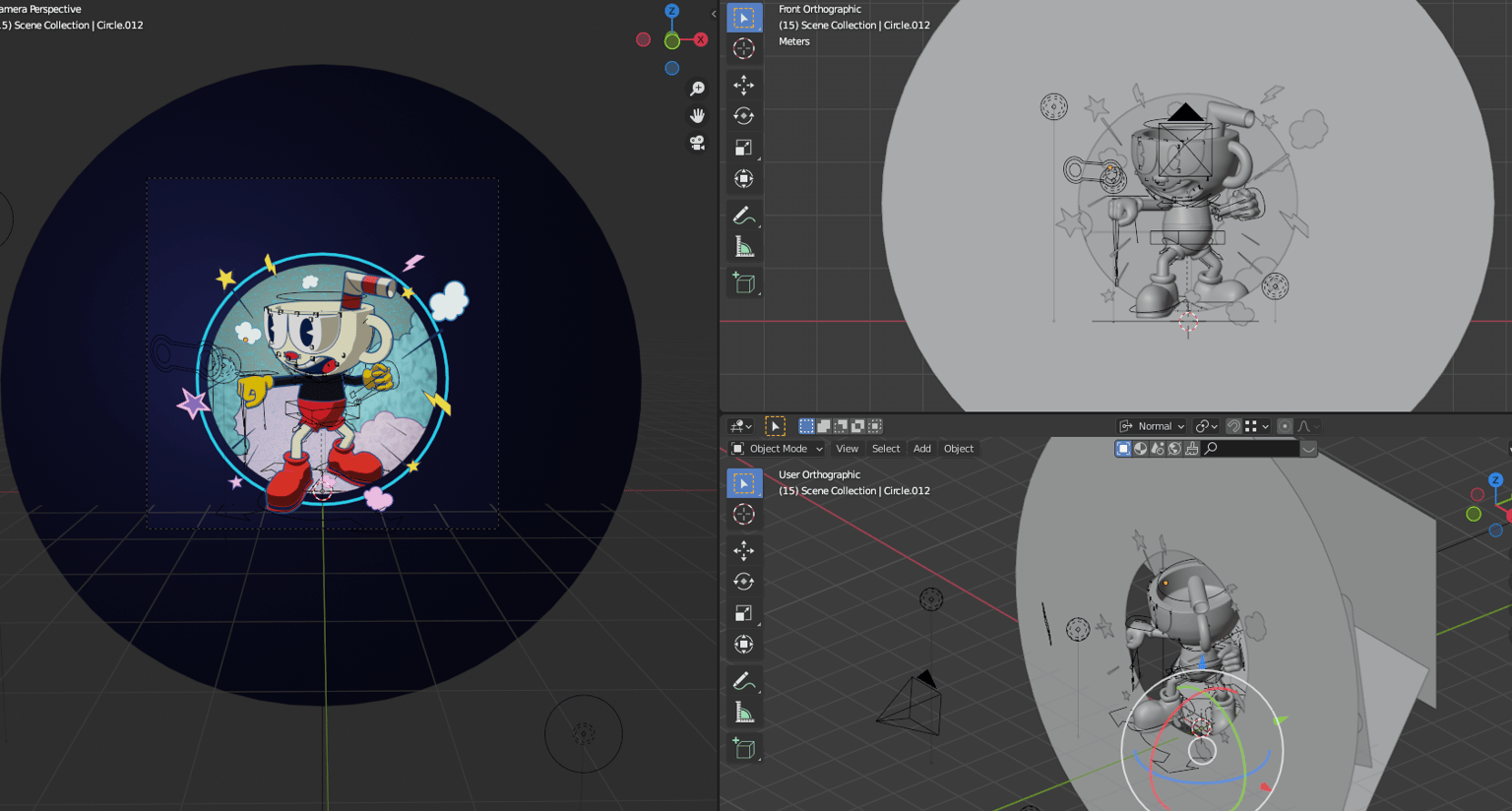Set selection mode to intersect selection
The image size is (1512, 811).
tap(874, 426)
